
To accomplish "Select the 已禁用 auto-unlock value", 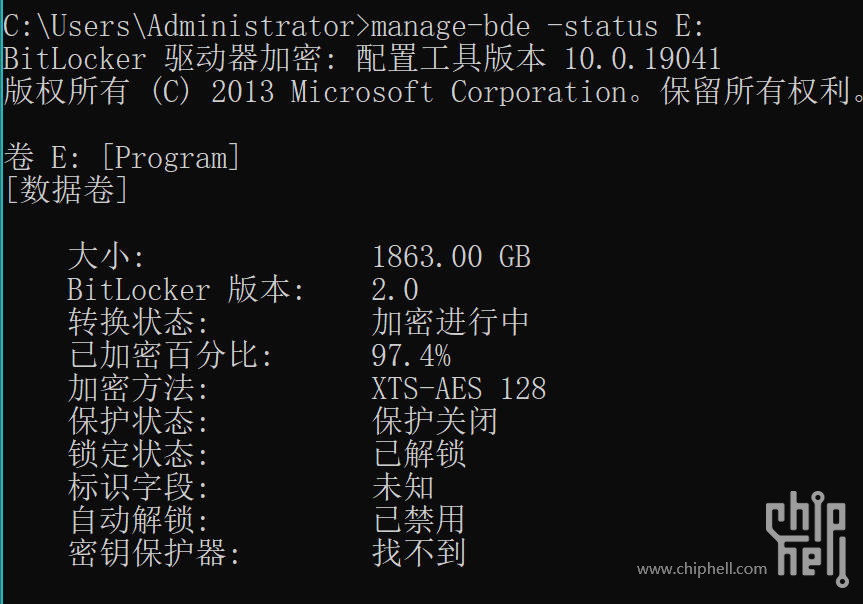I will (x=419, y=520).
